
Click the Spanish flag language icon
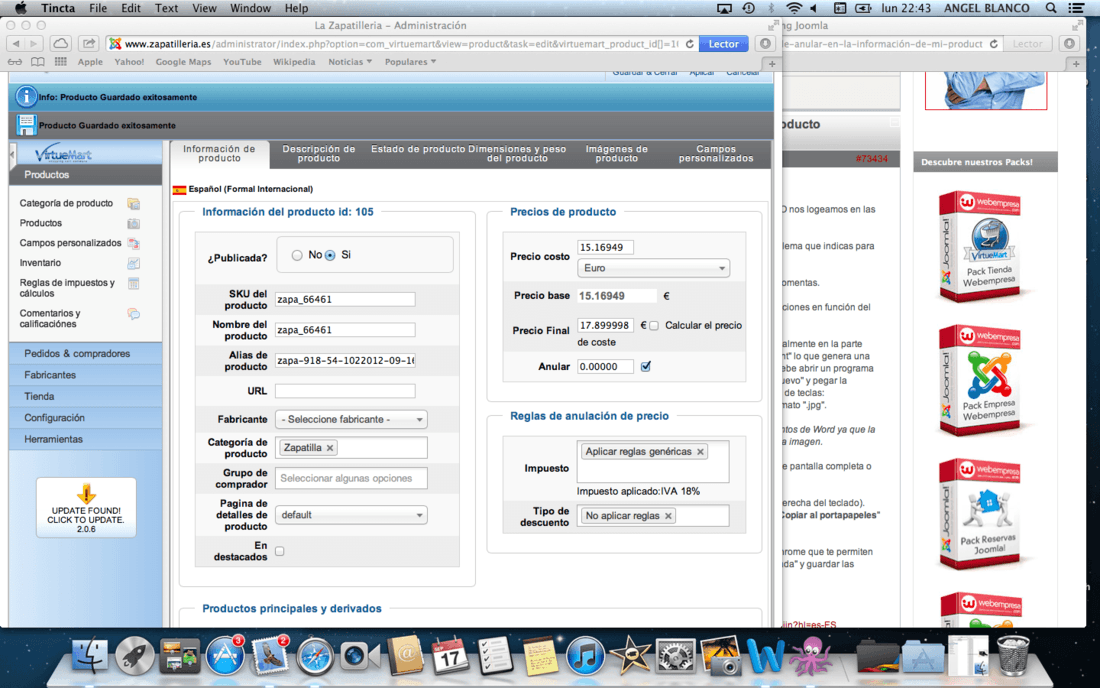pos(180,189)
